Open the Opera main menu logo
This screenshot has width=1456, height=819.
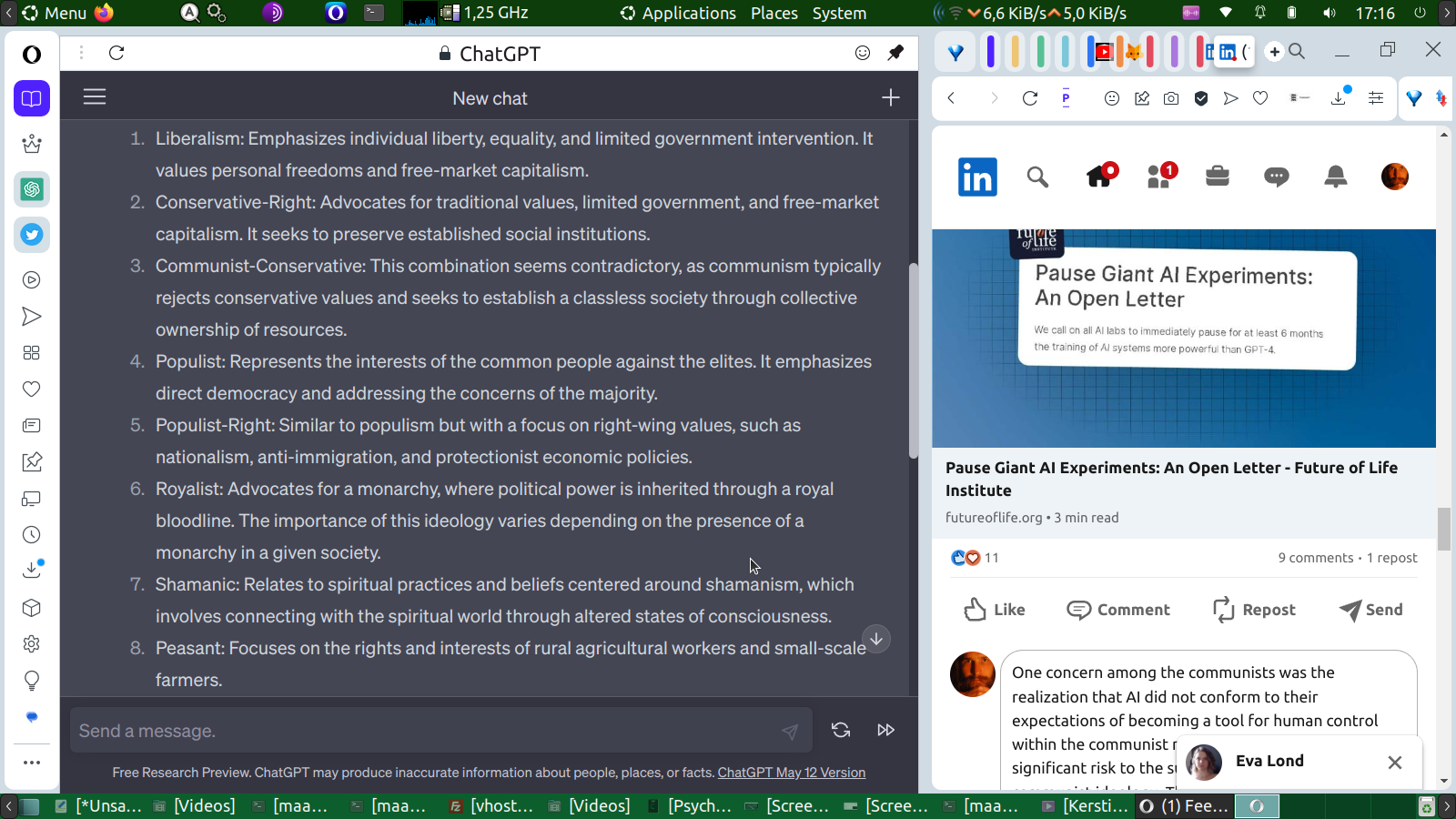pyautogui.click(x=32, y=55)
